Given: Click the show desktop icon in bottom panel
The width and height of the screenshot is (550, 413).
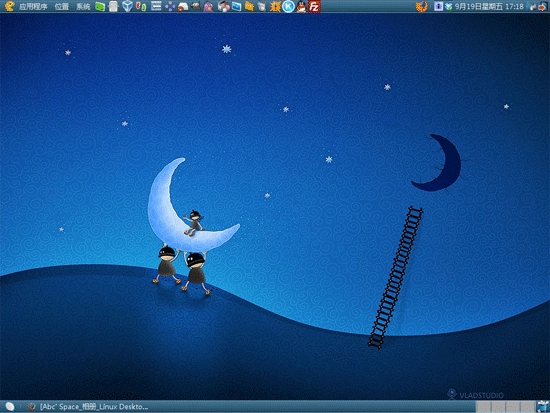Looking at the screenshot, I should pos(10,406).
